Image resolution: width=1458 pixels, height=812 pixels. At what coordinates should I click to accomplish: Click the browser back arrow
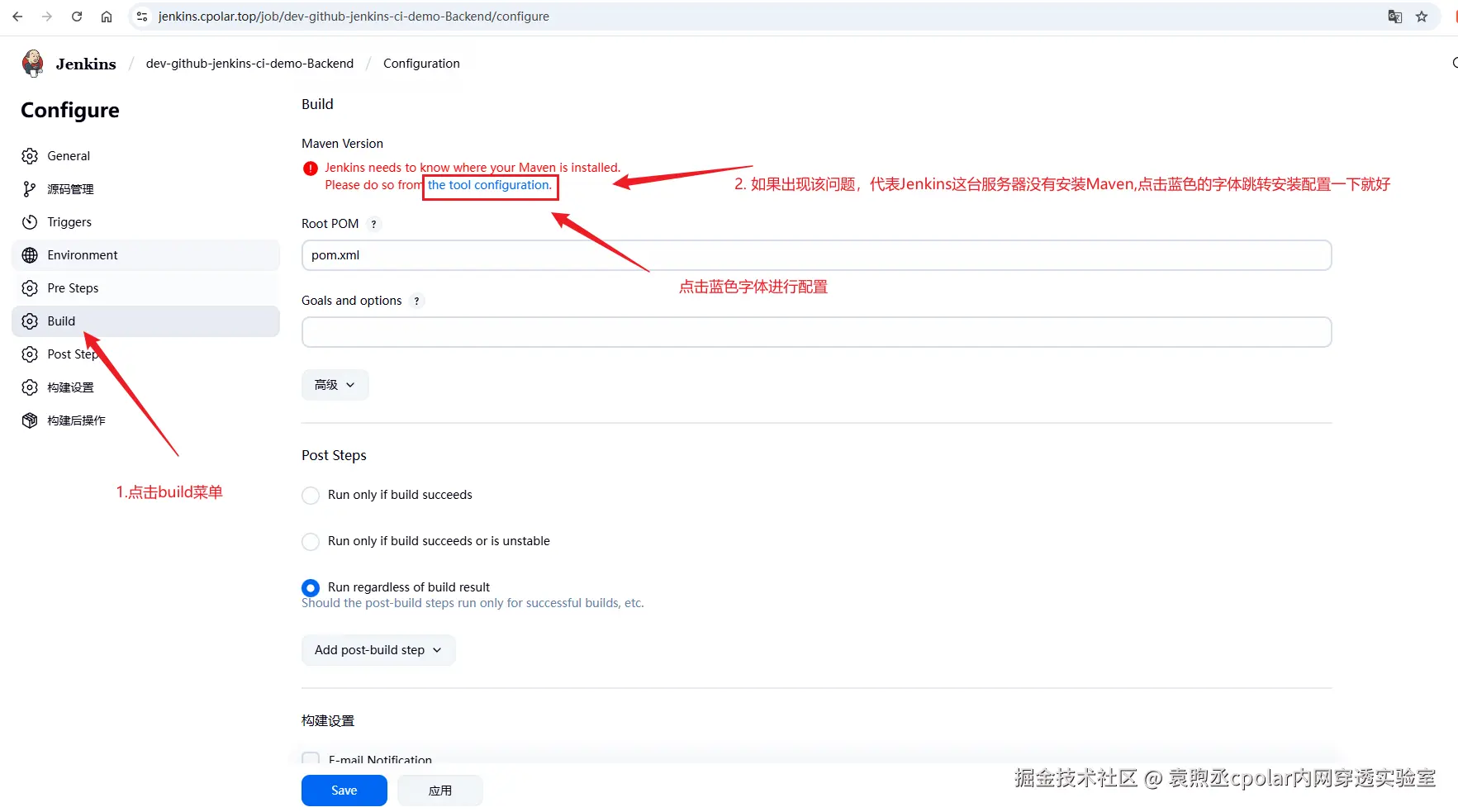point(17,17)
